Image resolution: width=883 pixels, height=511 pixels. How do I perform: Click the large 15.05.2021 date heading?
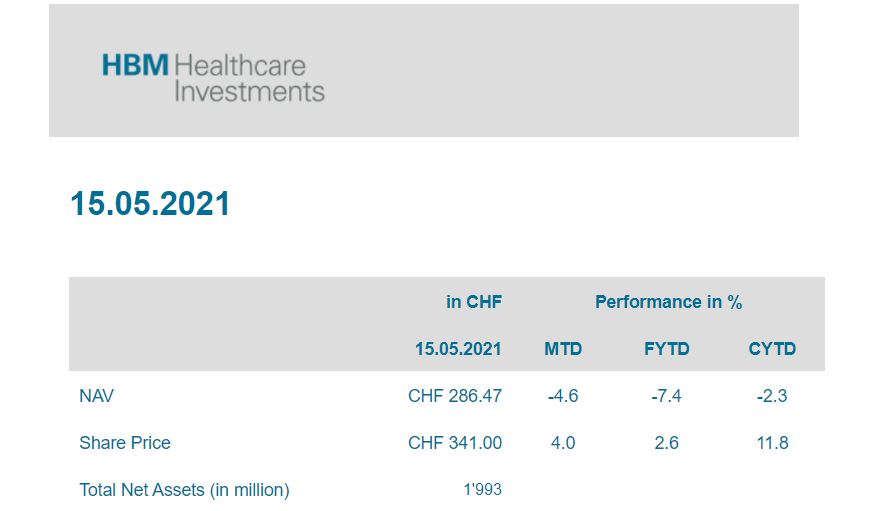coord(150,204)
